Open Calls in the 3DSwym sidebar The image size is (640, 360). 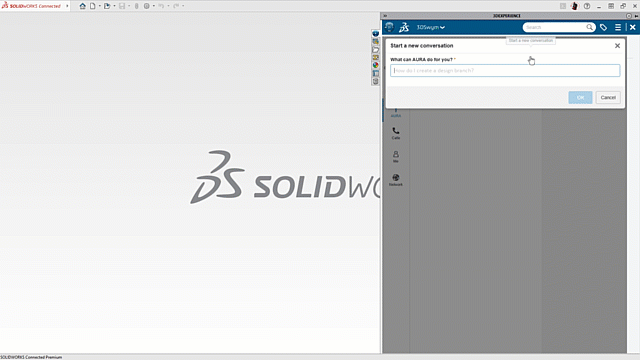[x=396, y=133]
